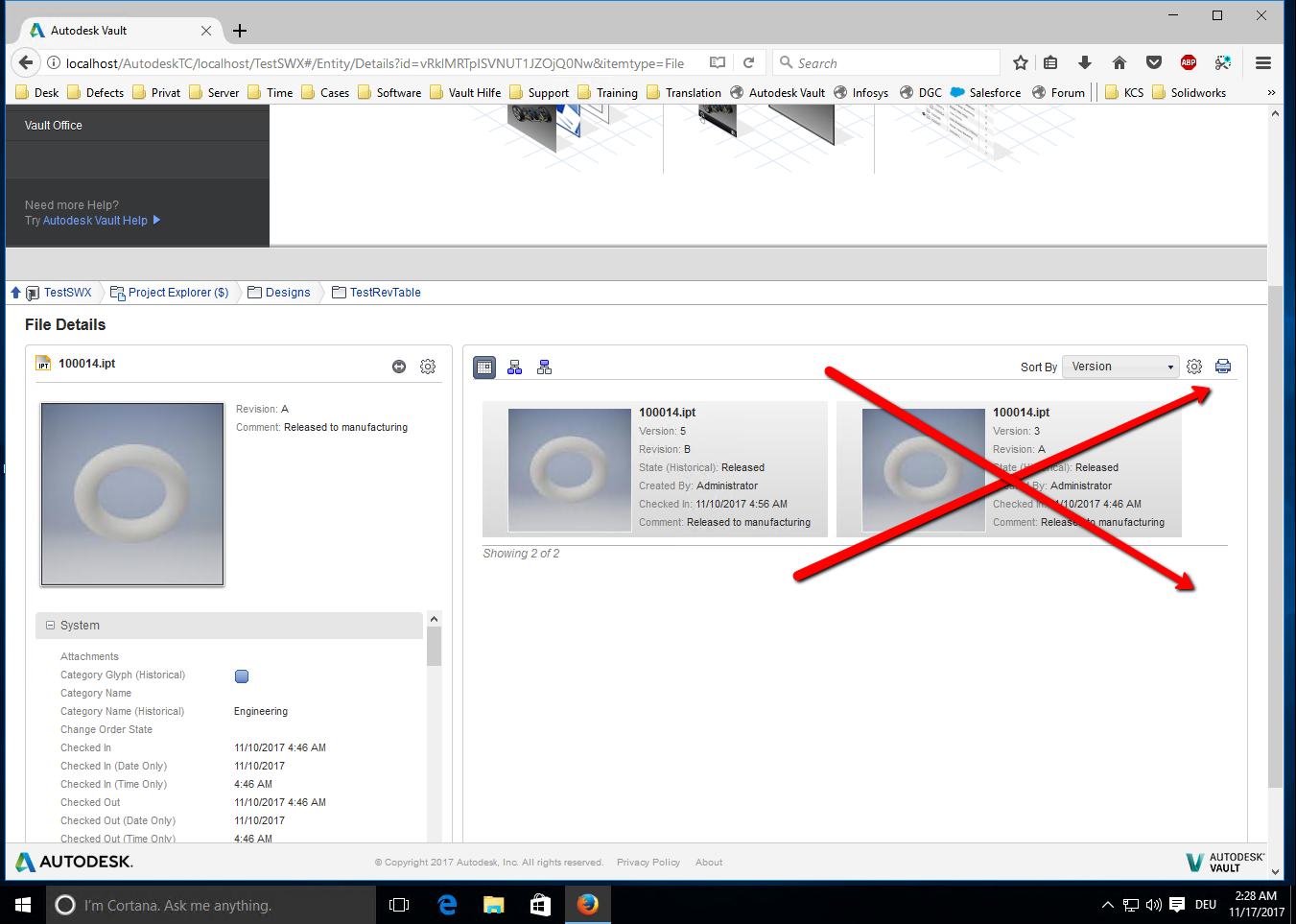Open the Firefox hamburger menu

pos(1263,63)
